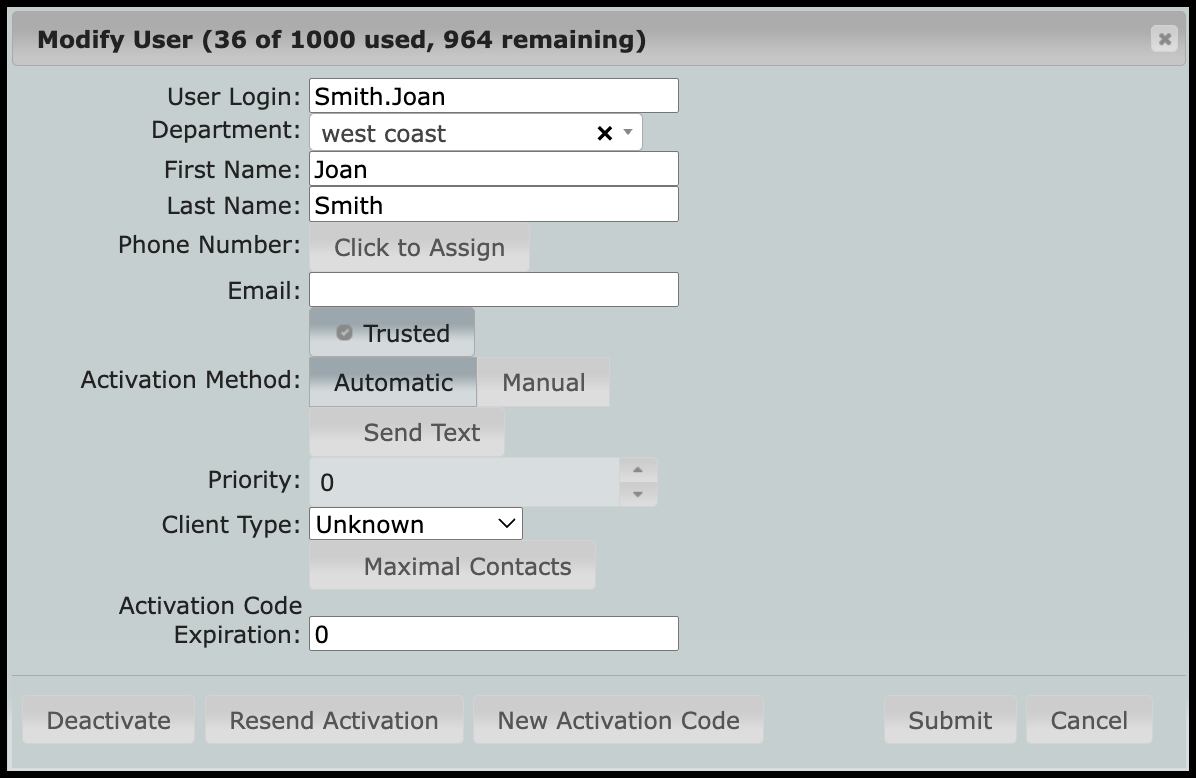Open the Client Type dropdown
The width and height of the screenshot is (1196, 778).
tap(416, 524)
